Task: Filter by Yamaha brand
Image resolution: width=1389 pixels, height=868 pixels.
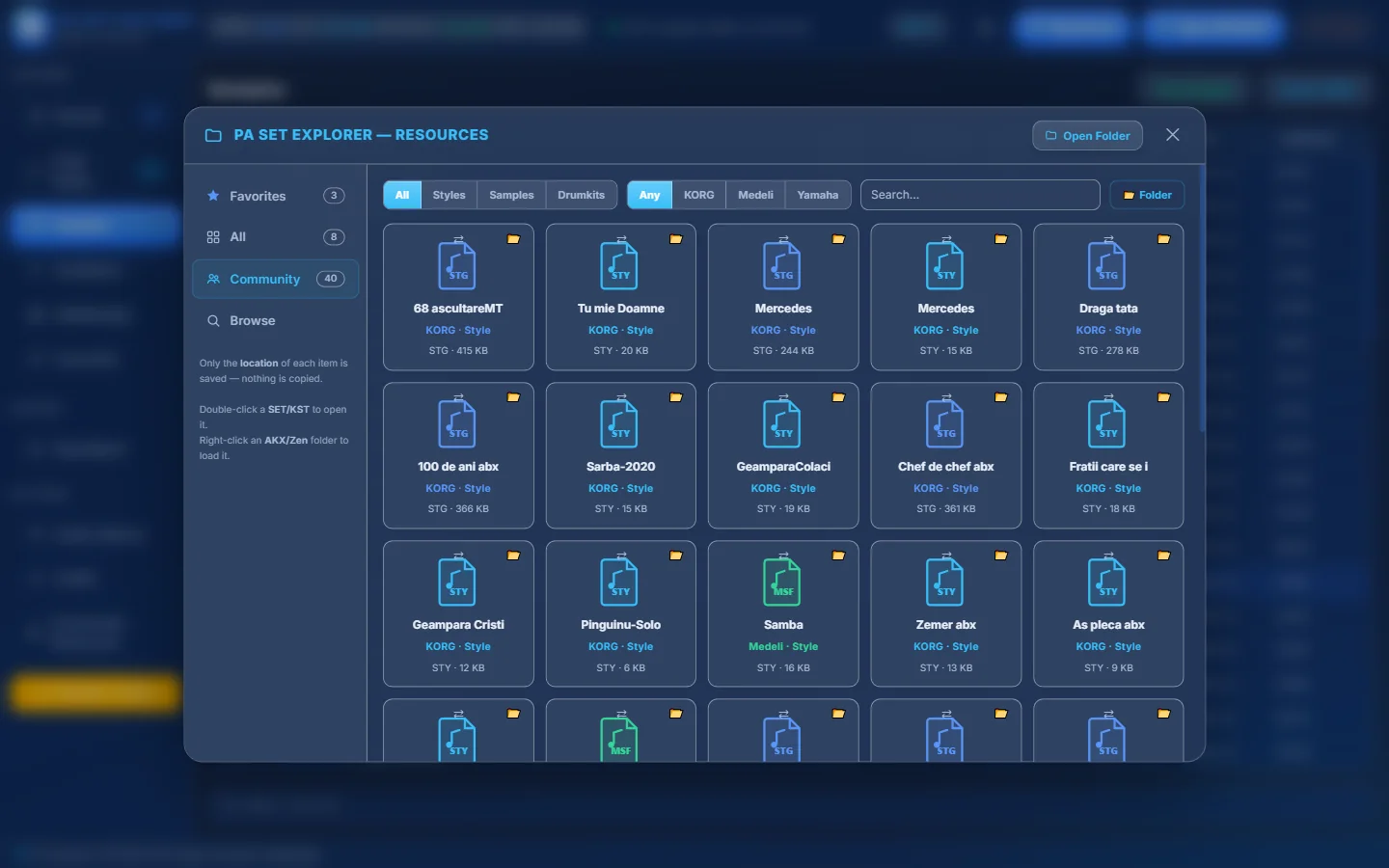Action: click(818, 195)
